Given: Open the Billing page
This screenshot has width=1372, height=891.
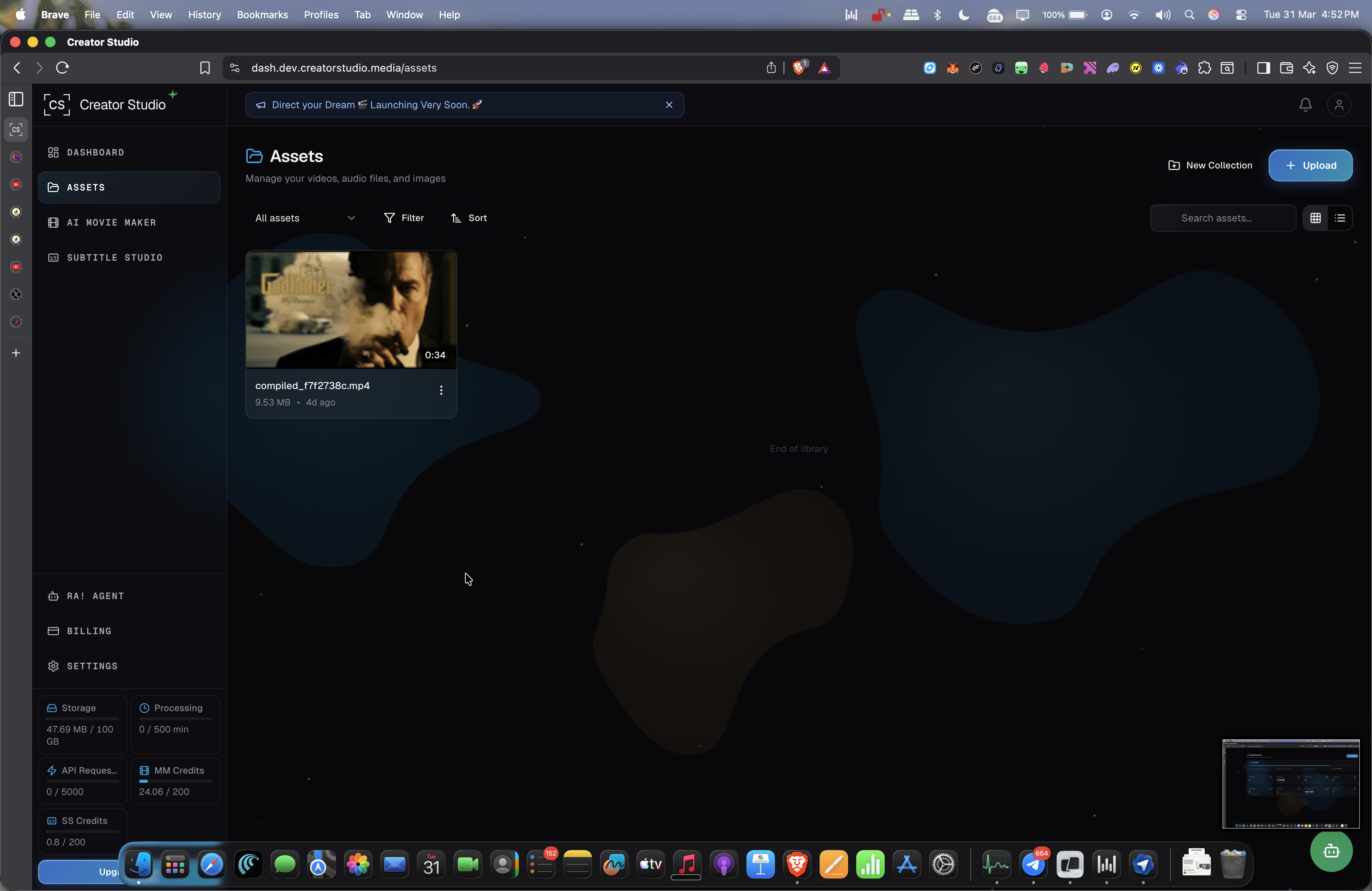Looking at the screenshot, I should 128,631.
